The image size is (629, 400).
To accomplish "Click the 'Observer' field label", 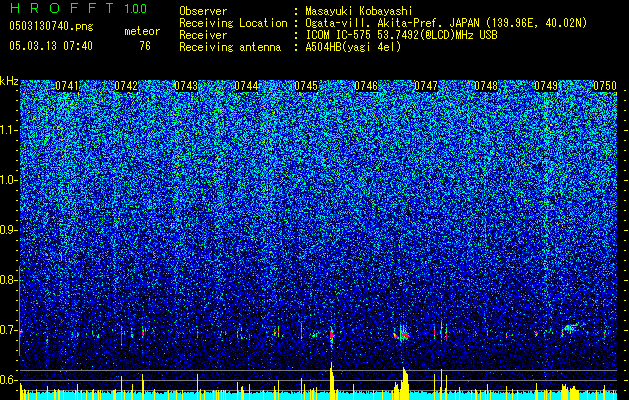I will [x=203, y=11].
